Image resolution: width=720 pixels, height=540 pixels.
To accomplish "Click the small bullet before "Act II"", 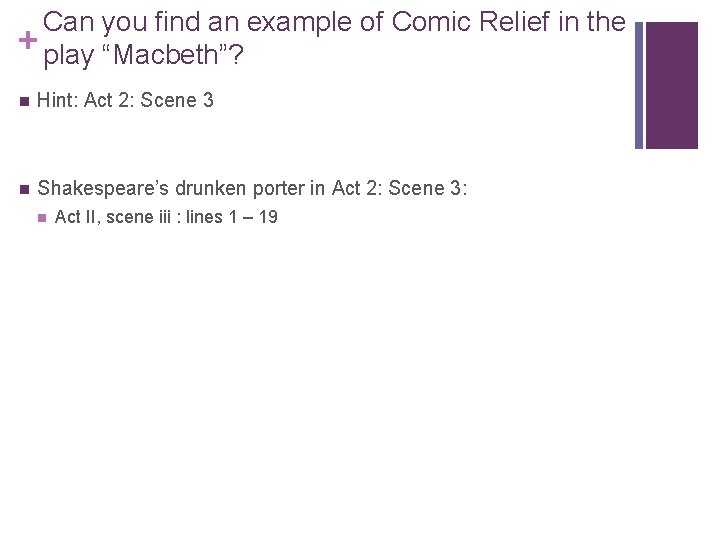I will (40, 217).
